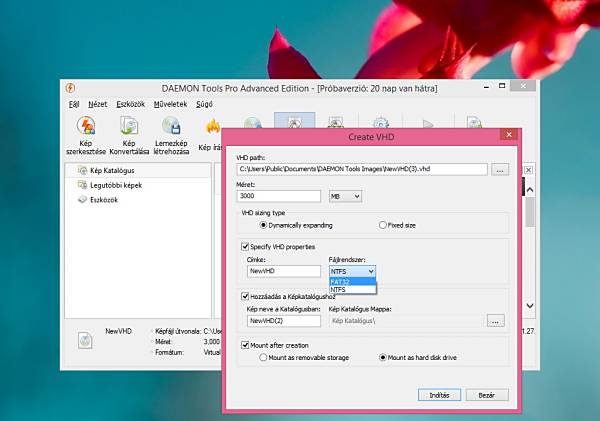Open the Súgó menu

(x=204, y=104)
